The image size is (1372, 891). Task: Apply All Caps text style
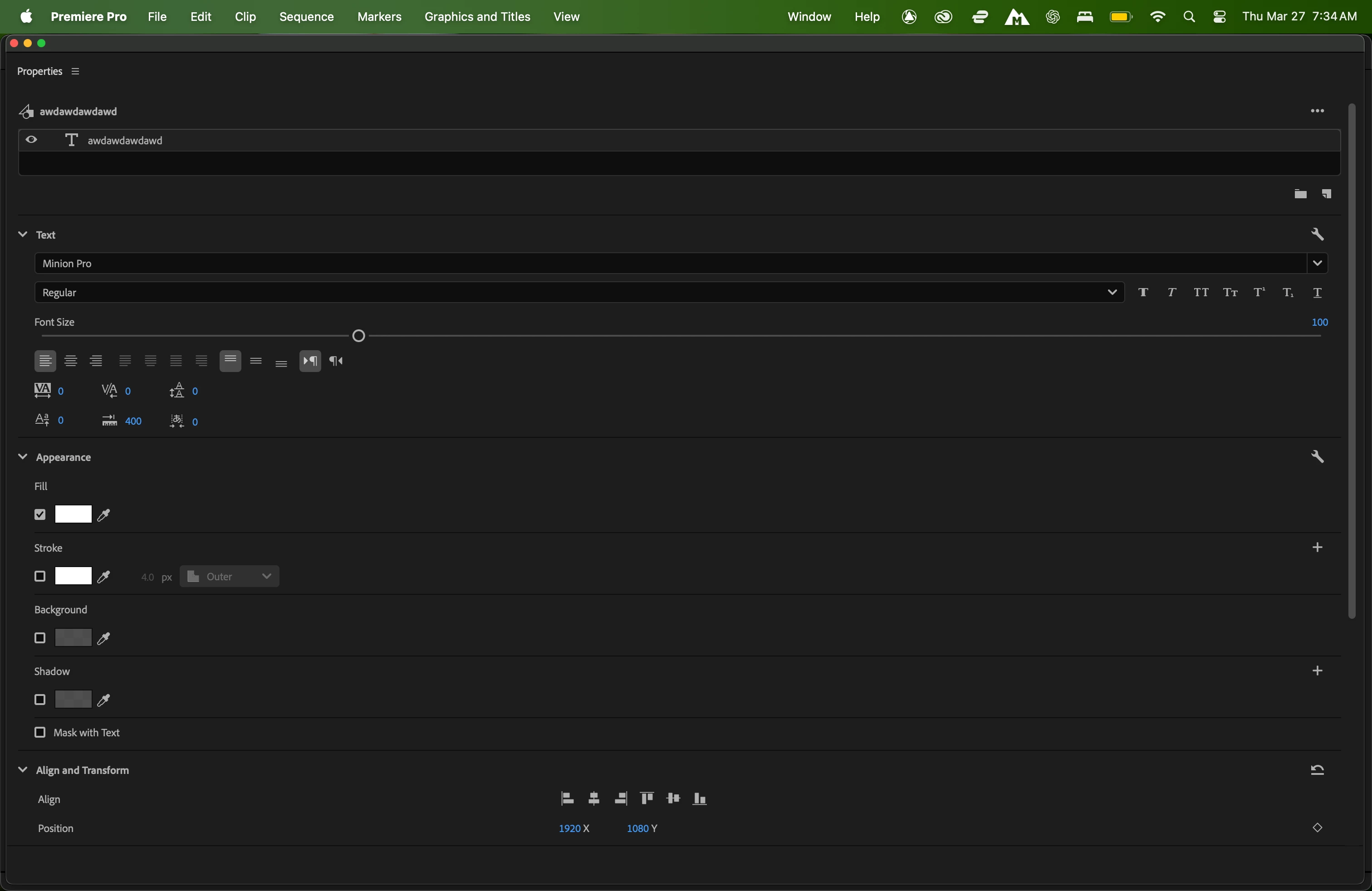click(x=1201, y=293)
